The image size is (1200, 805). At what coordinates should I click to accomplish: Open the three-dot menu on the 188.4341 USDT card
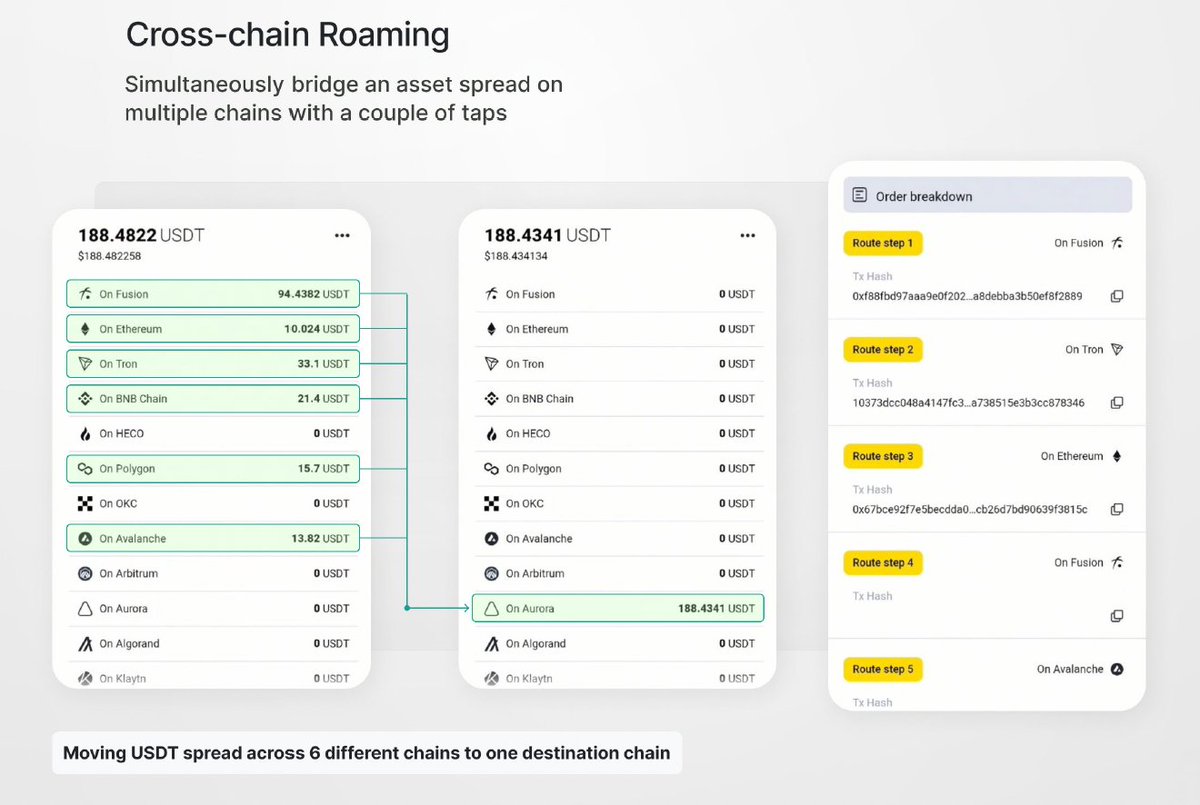point(747,235)
